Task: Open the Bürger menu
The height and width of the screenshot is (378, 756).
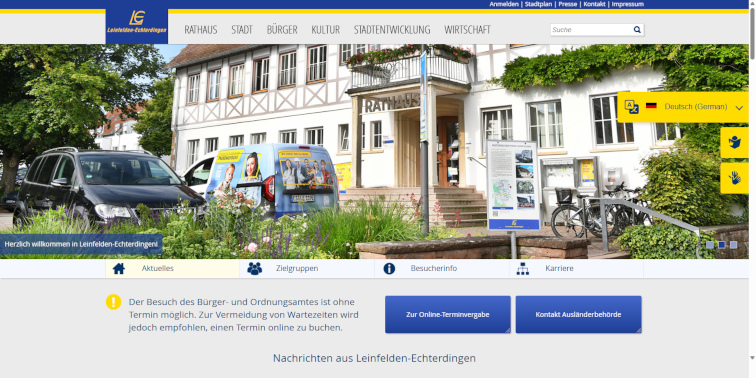Action: (282, 30)
